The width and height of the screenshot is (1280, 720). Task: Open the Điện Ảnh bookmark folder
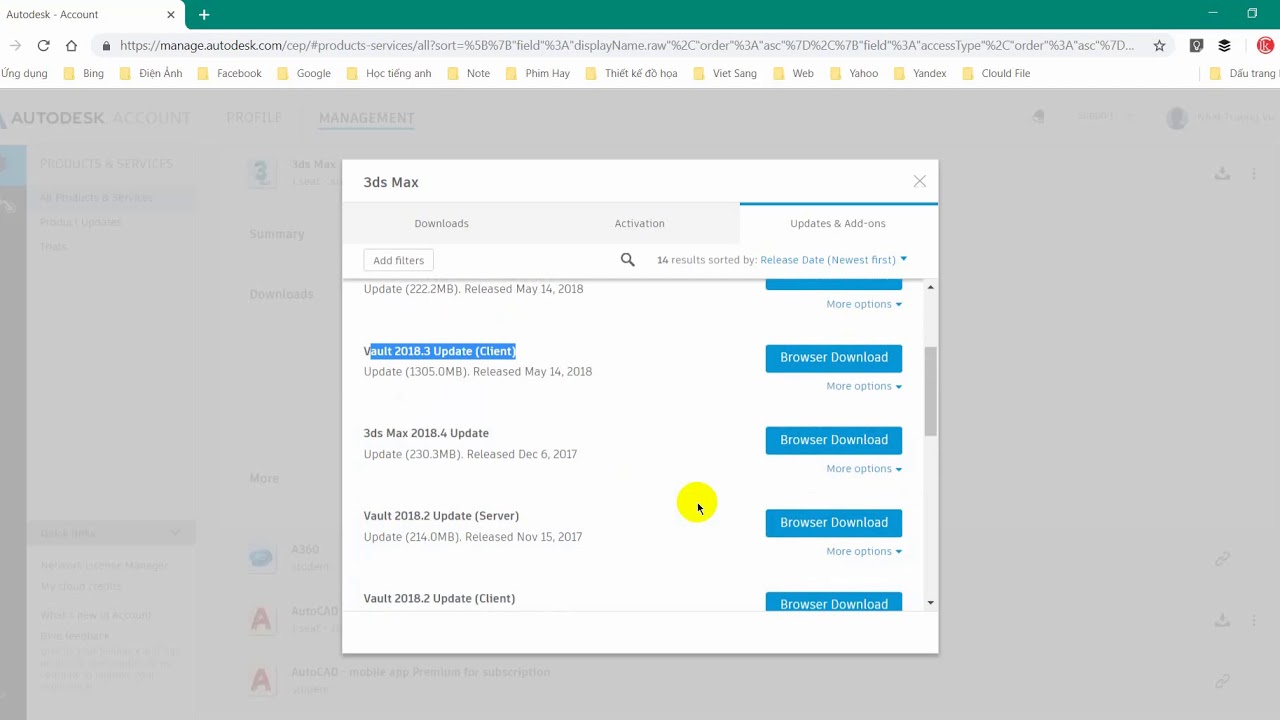[150, 73]
